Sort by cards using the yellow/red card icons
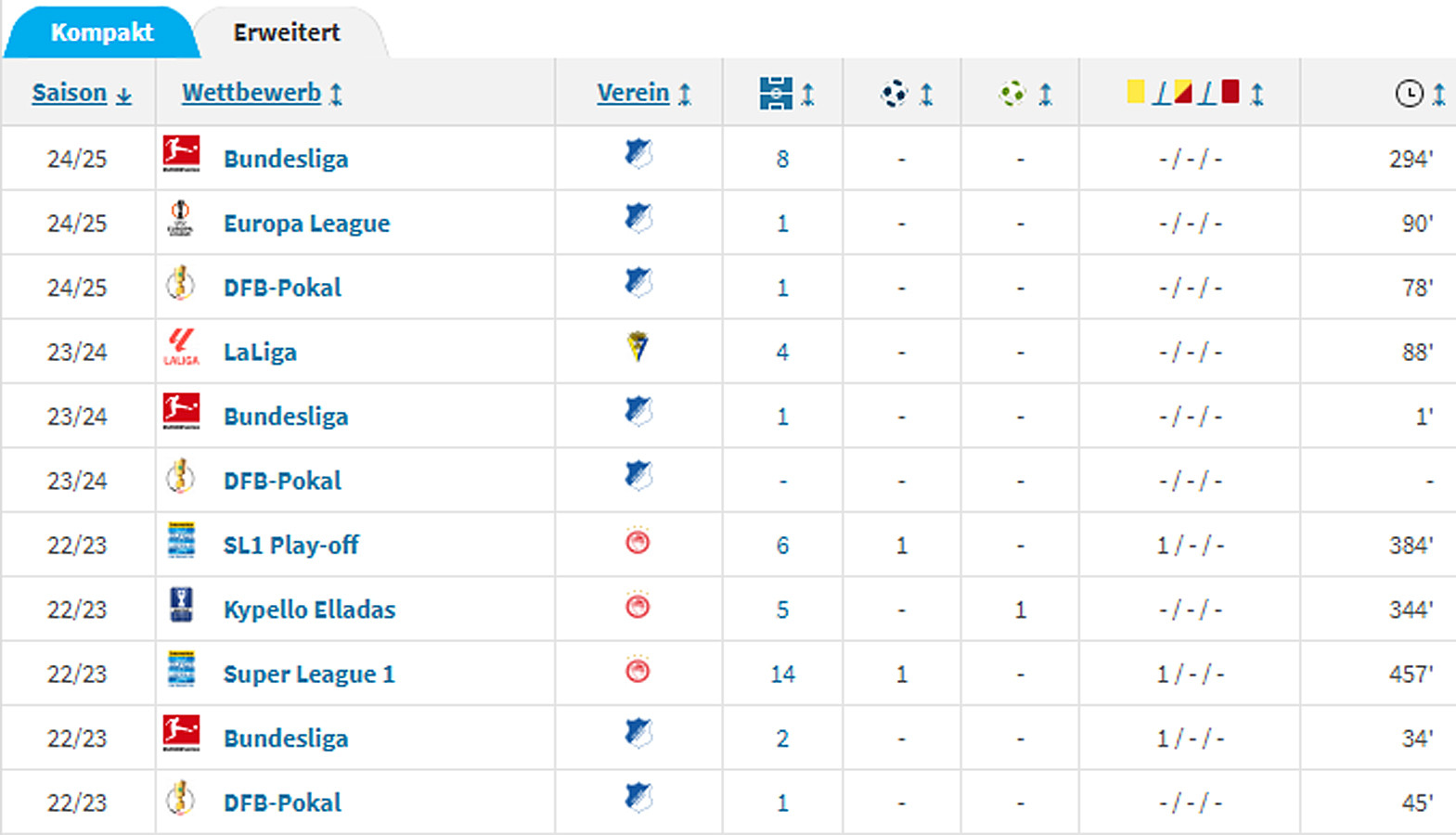1456x835 pixels. [1183, 93]
